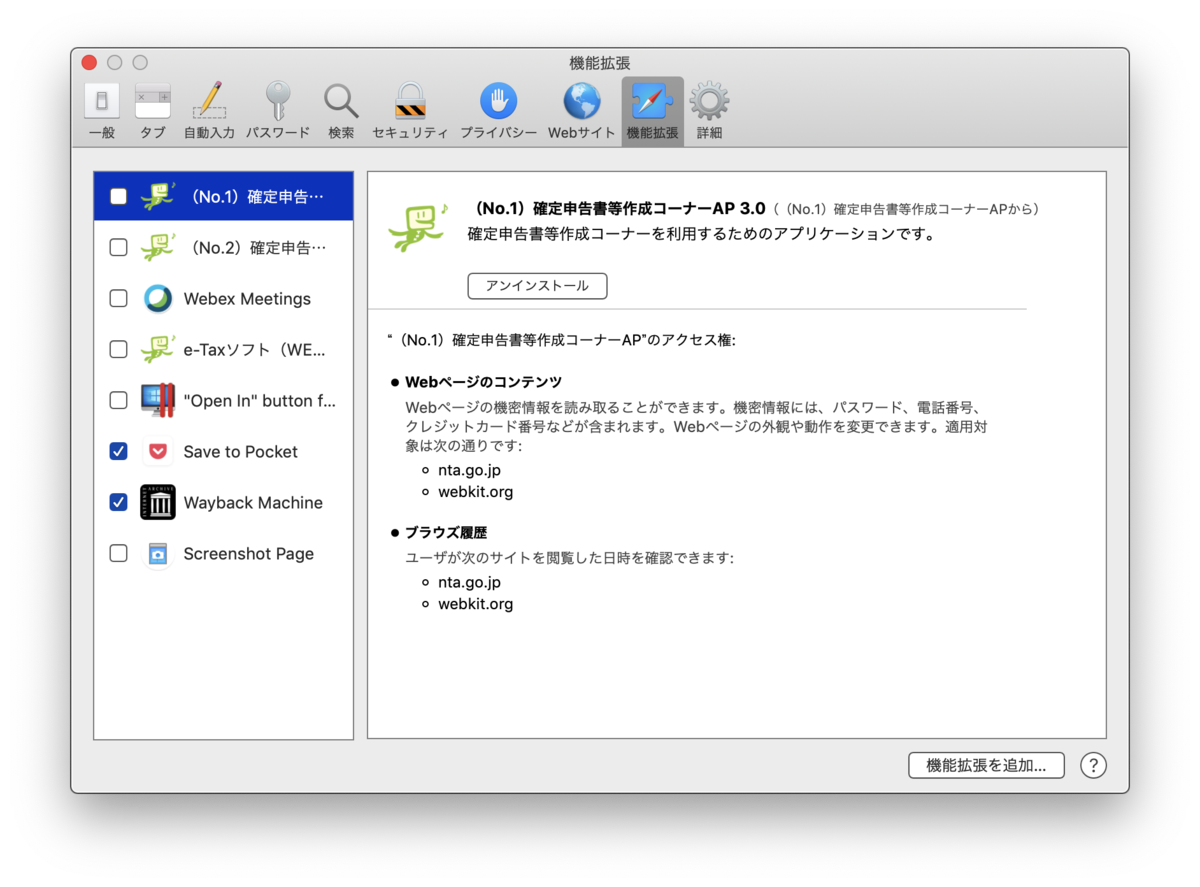This screenshot has height=887, width=1200.
Task: Click the Webex Meetings icon
Action: tap(158, 298)
